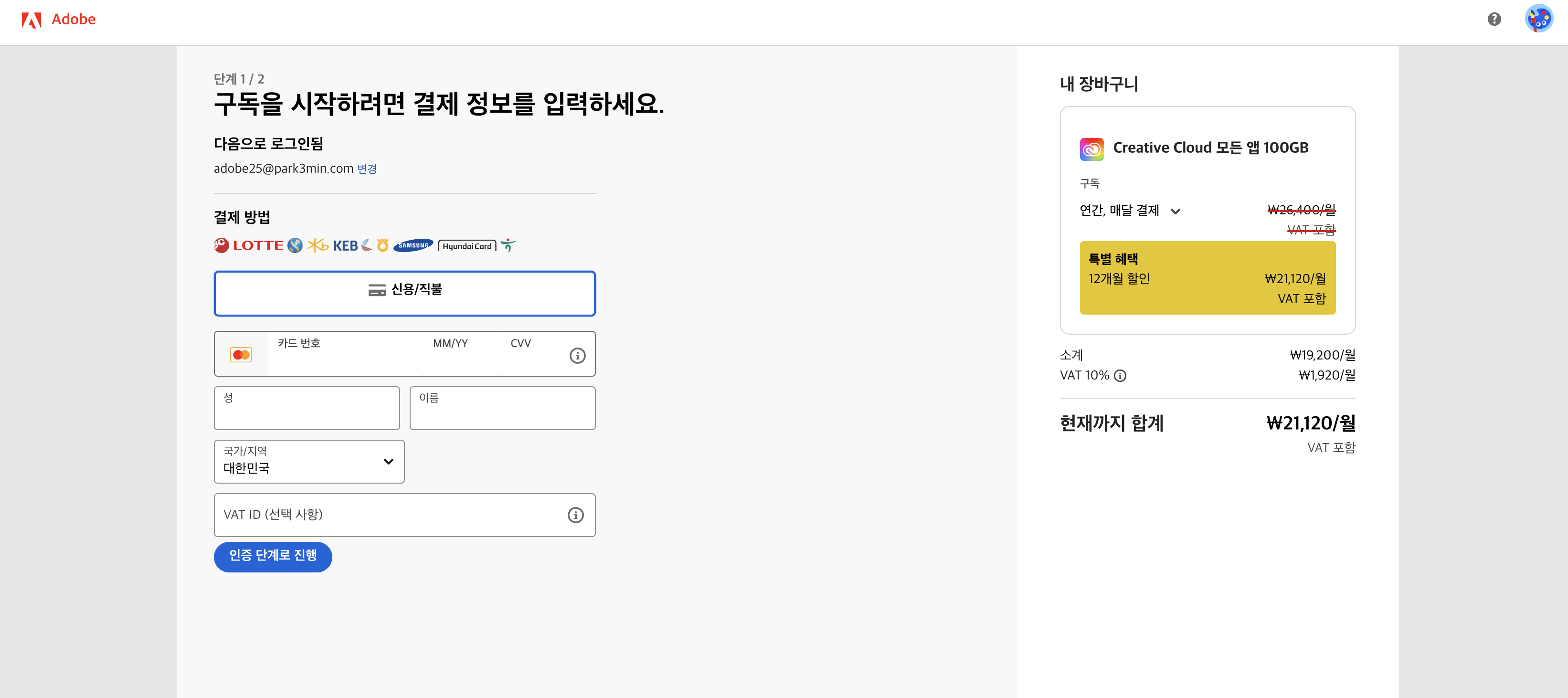Click the Hyundai Card logo
1568x698 pixels.
pyautogui.click(x=467, y=246)
